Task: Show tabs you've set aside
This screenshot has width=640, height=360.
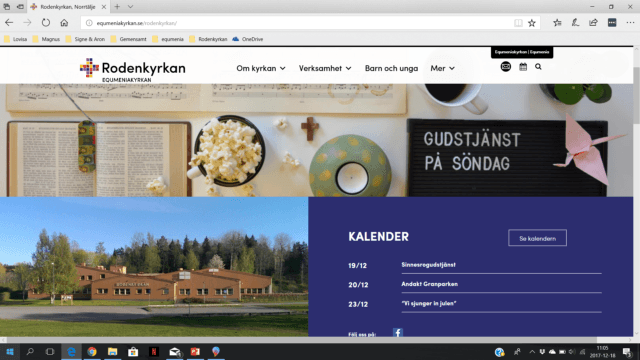Action: click(7, 7)
